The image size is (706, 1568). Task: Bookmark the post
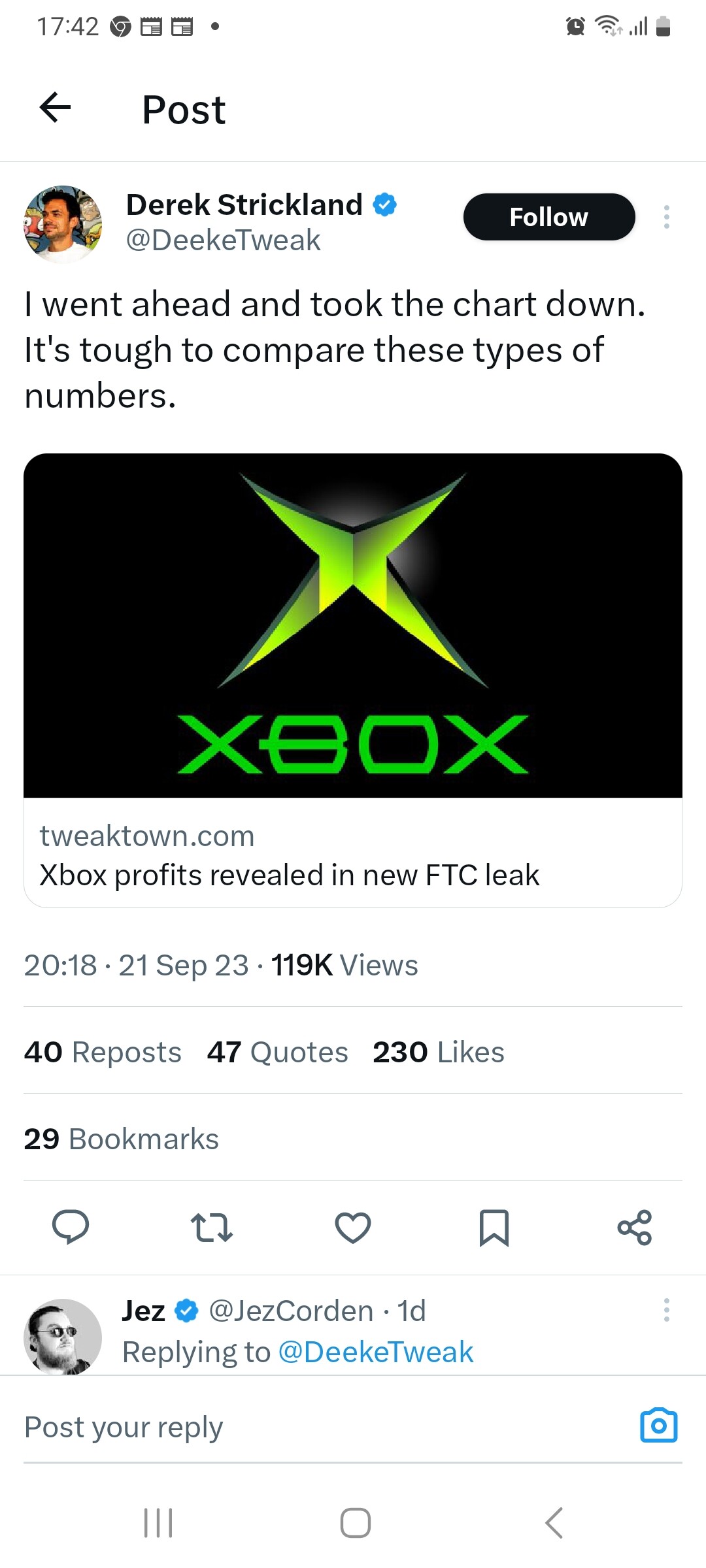tap(494, 1227)
